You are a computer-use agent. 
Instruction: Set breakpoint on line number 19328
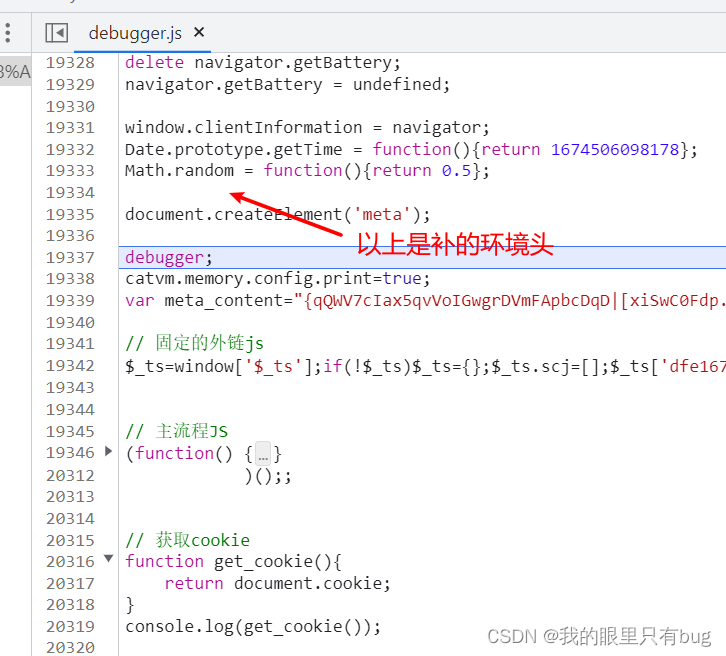[x=70, y=62]
